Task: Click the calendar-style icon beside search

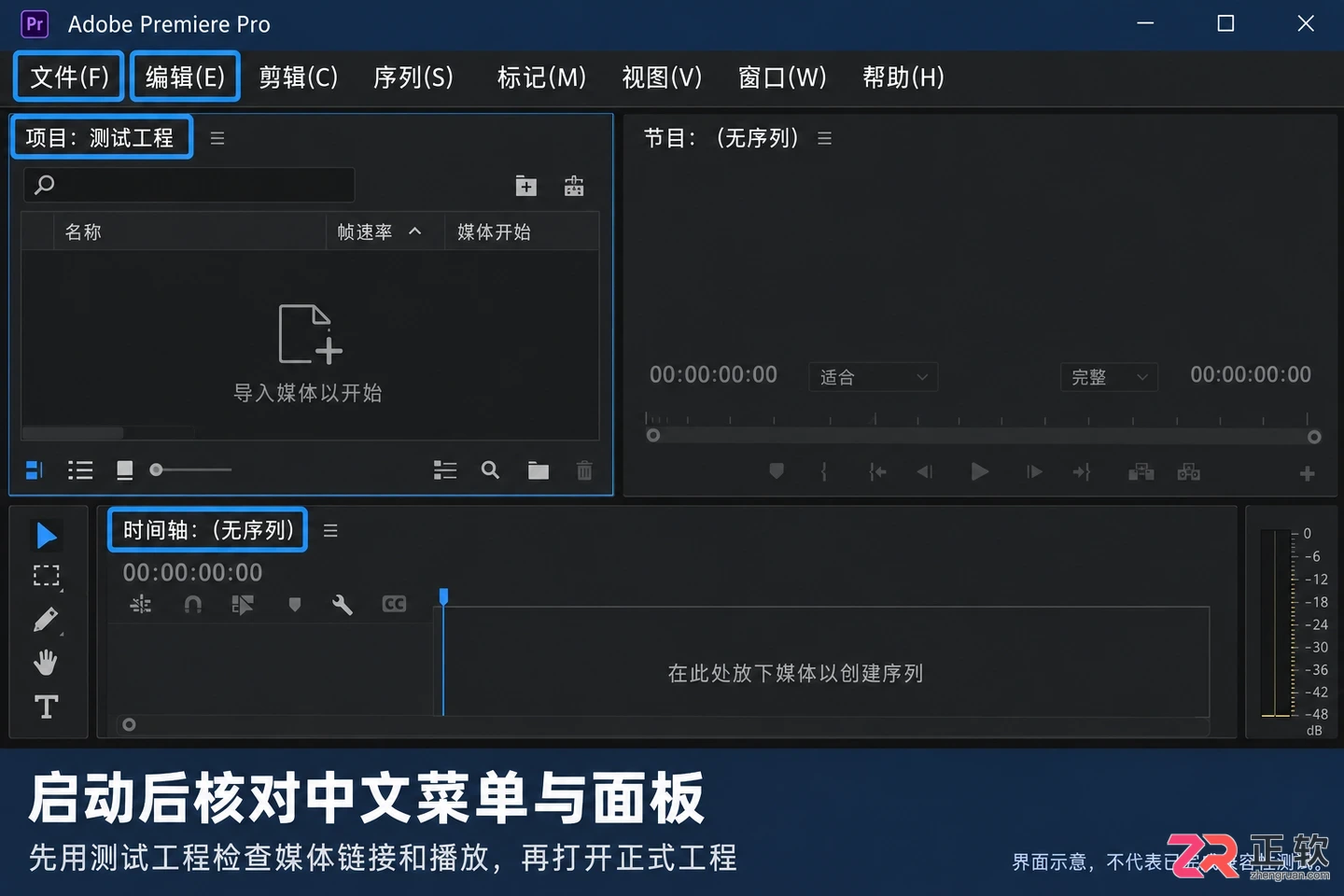Action: point(574,186)
